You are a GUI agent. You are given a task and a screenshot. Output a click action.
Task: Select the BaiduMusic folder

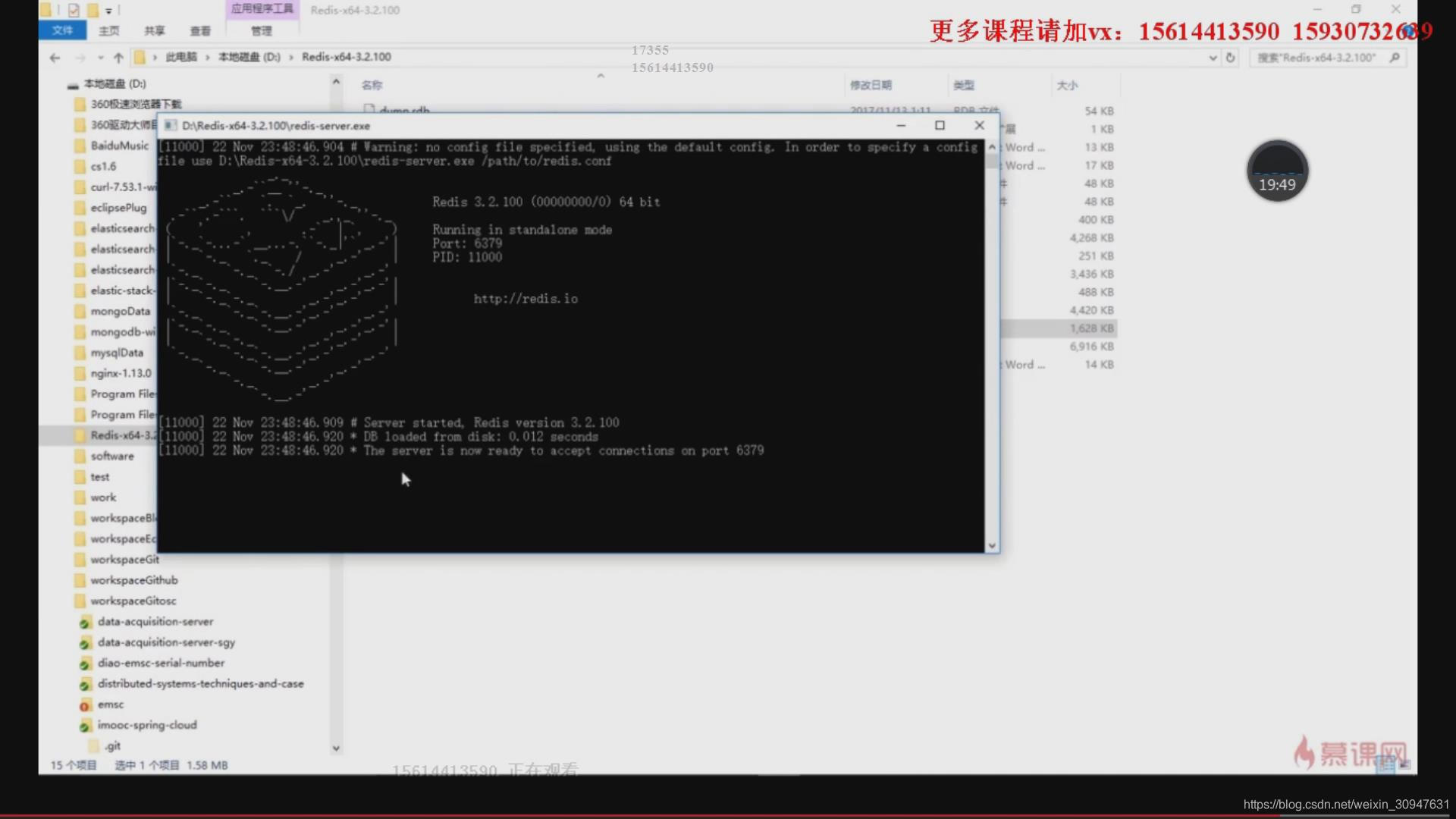pyautogui.click(x=120, y=146)
